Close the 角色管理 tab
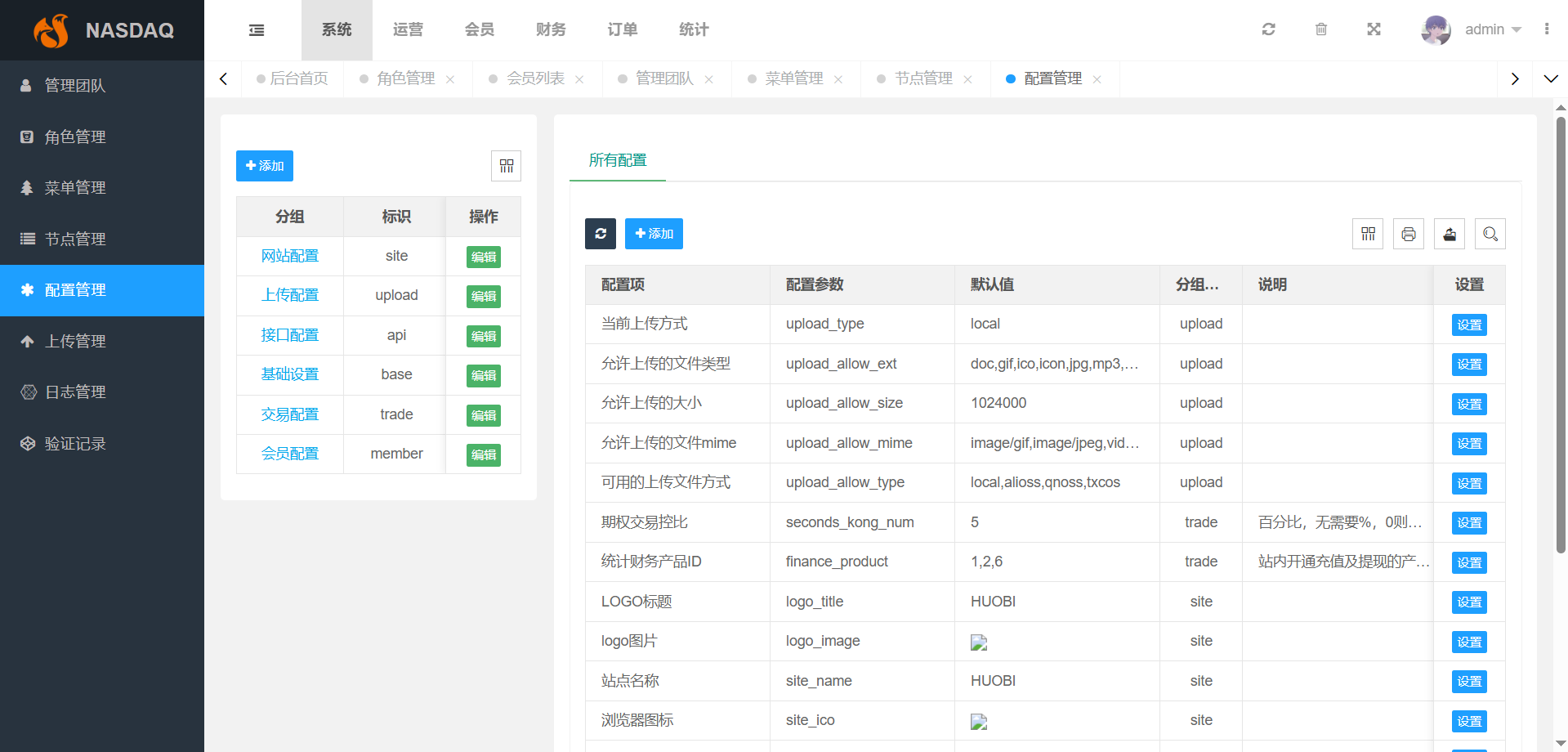The height and width of the screenshot is (752, 1568). (450, 79)
